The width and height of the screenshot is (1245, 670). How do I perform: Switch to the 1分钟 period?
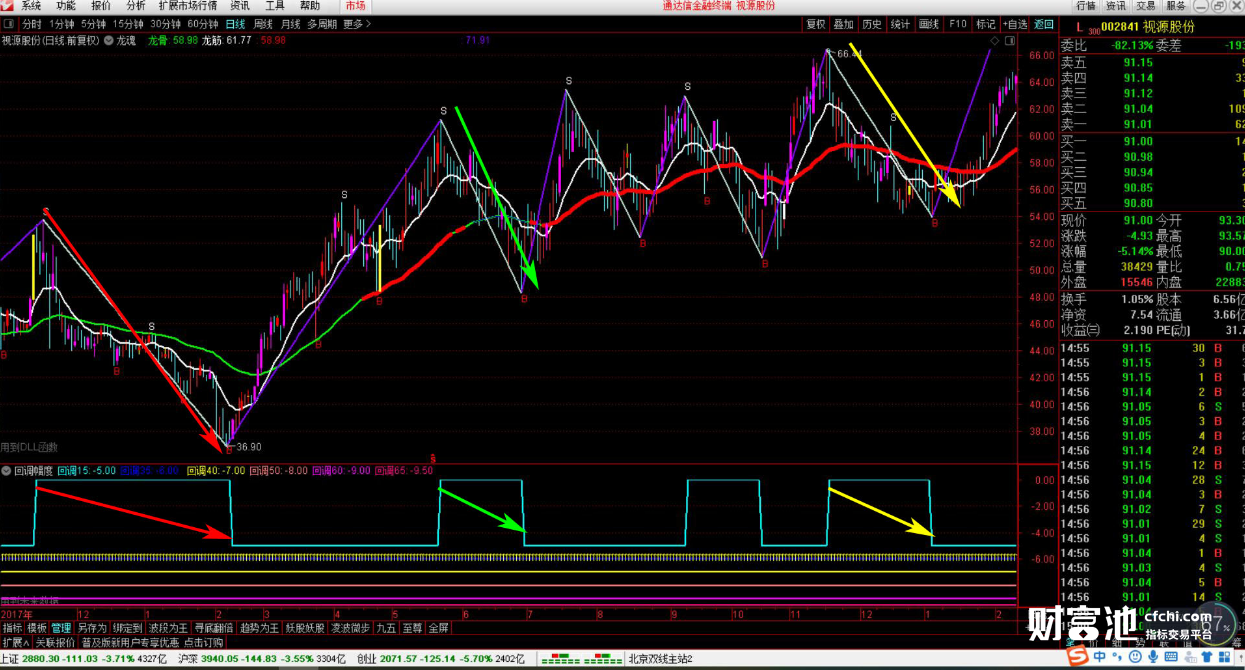pyautogui.click(x=62, y=23)
